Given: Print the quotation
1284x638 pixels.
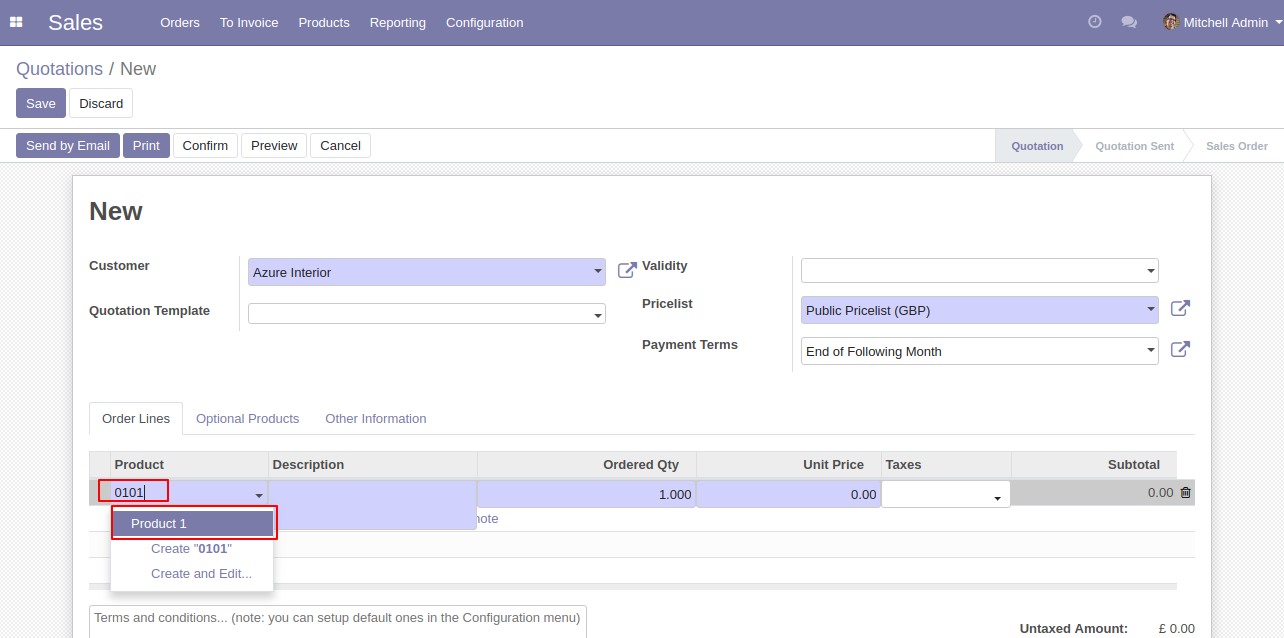Looking at the screenshot, I should 146,146.
